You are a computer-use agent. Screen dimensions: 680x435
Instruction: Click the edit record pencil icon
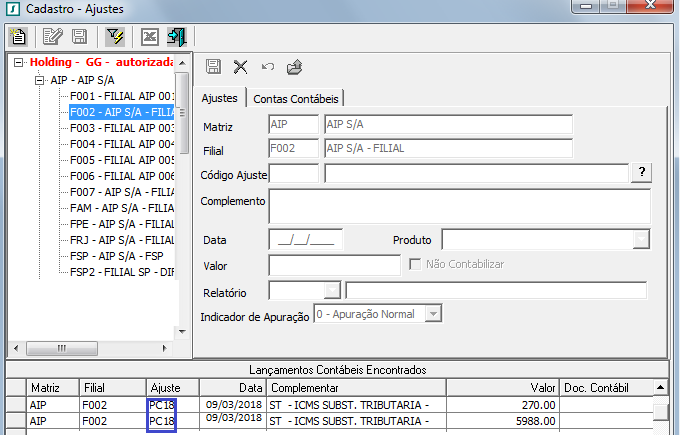pos(53,37)
